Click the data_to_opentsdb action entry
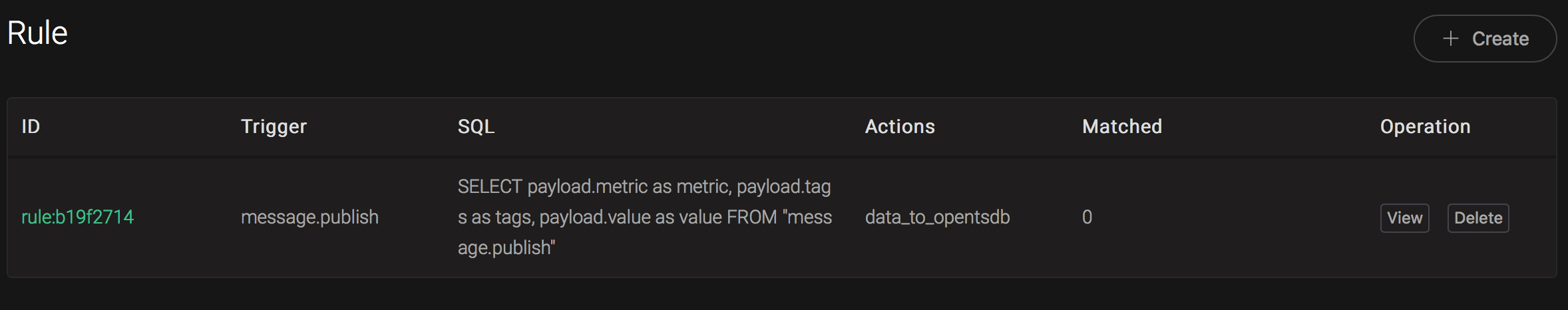This screenshot has width=1568, height=310. [937, 217]
